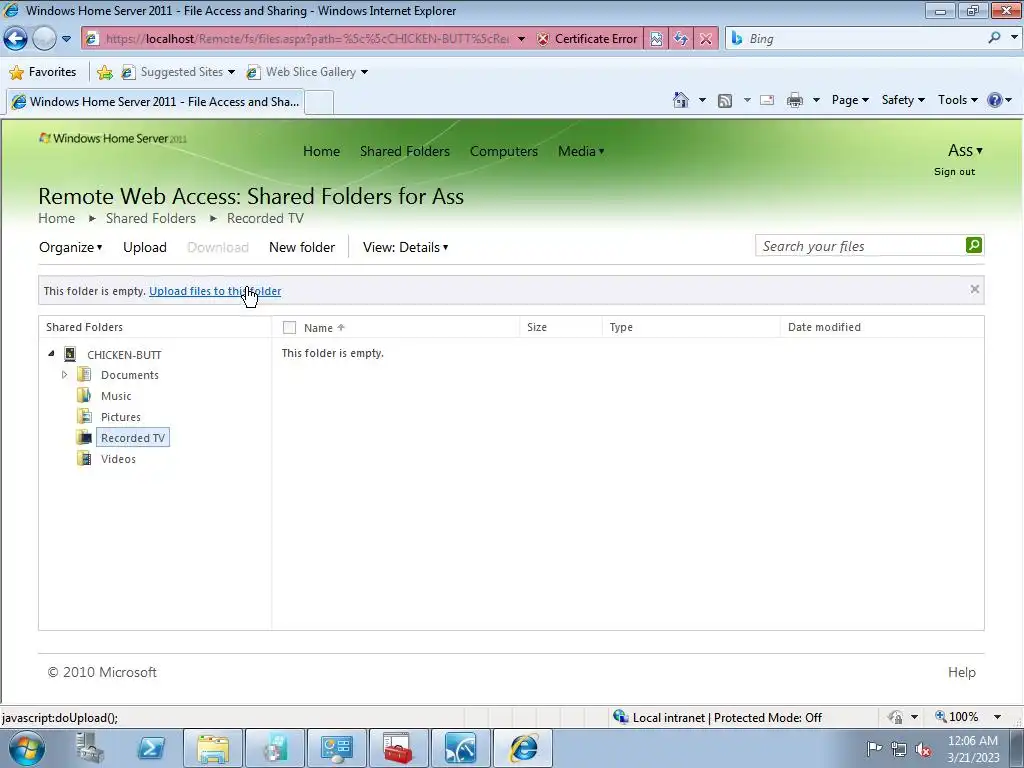Select the Documents folder in tree
This screenshot has width=1024, height=768.
click(129, 375)
